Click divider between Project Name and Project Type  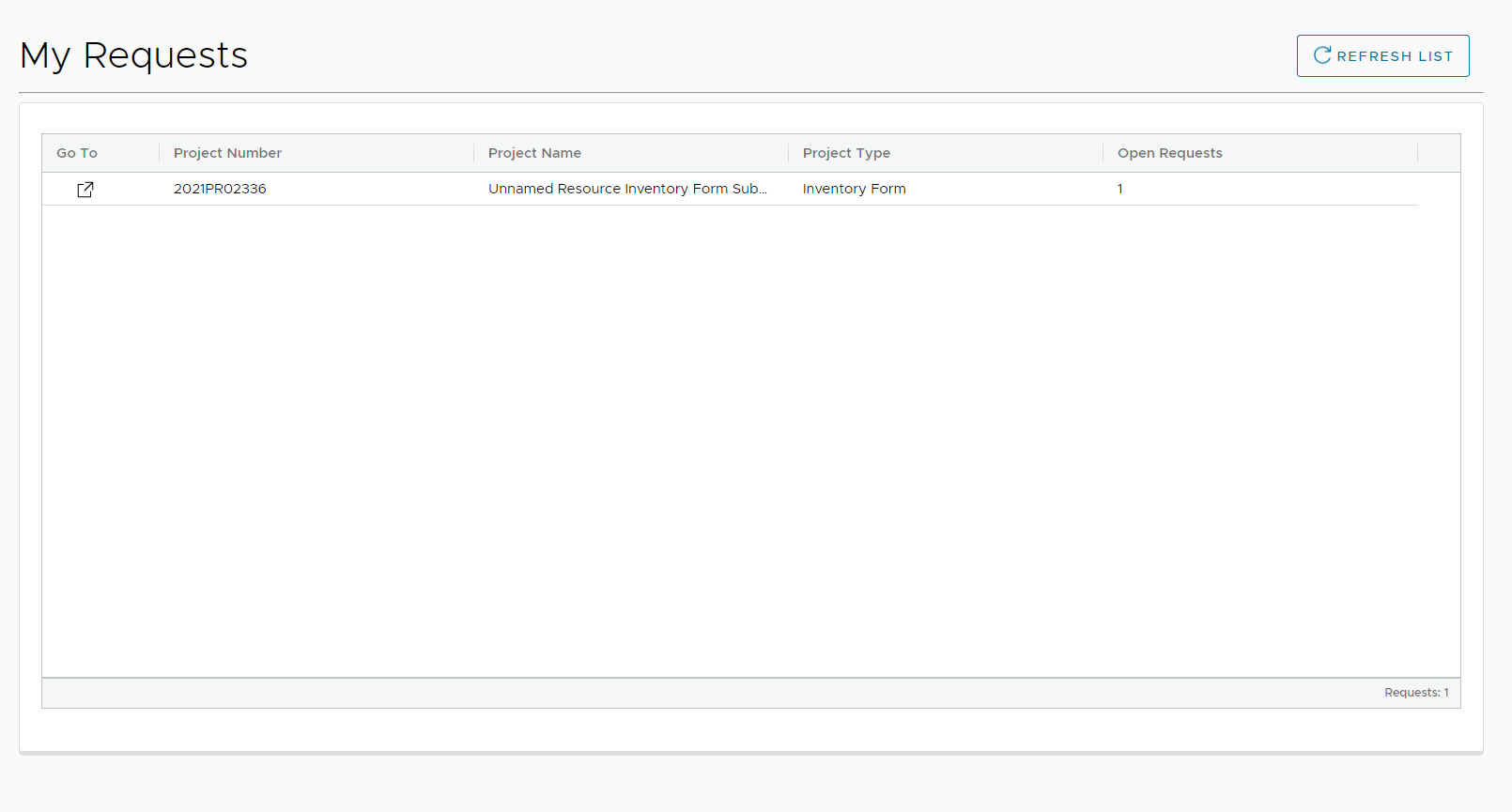coord(789,153)
